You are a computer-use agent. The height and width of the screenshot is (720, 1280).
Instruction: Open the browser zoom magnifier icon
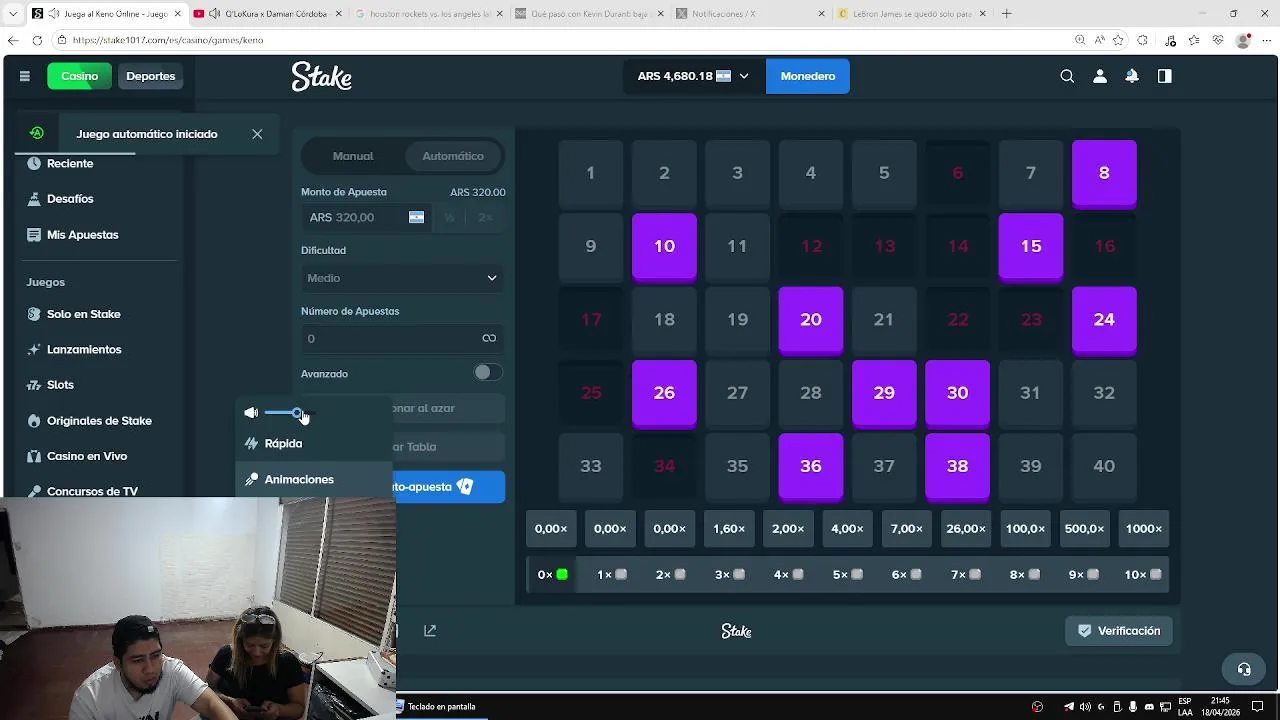pos(1080,40)
